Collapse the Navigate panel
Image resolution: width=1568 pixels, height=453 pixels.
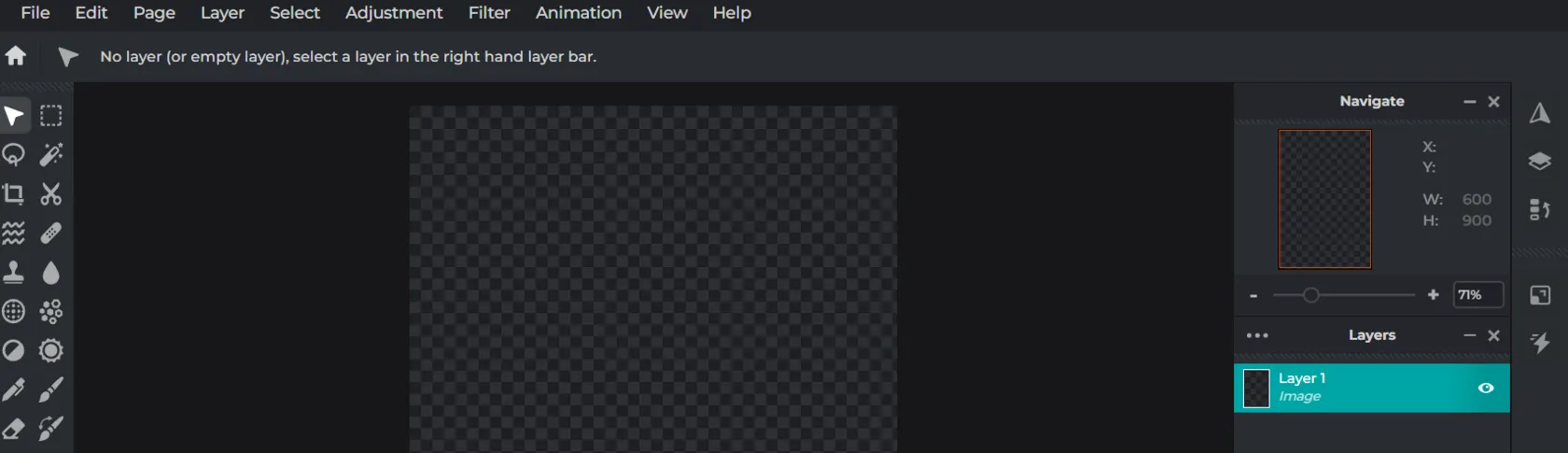coord(1470,102)
